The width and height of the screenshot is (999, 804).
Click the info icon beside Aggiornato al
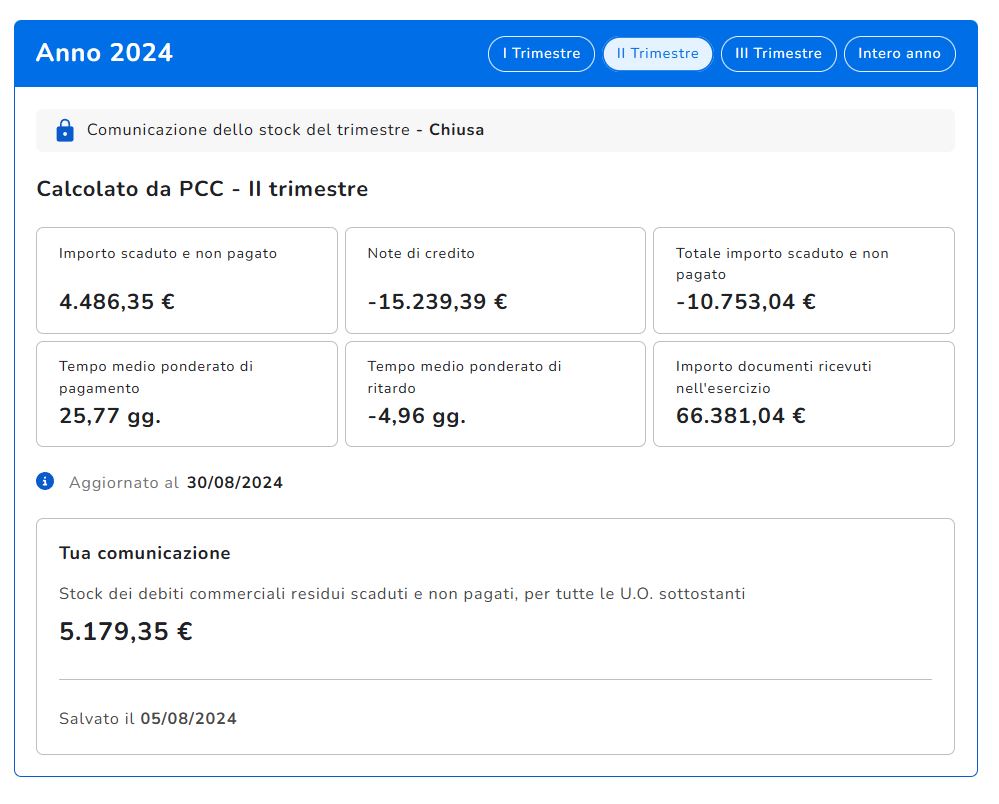45,481
